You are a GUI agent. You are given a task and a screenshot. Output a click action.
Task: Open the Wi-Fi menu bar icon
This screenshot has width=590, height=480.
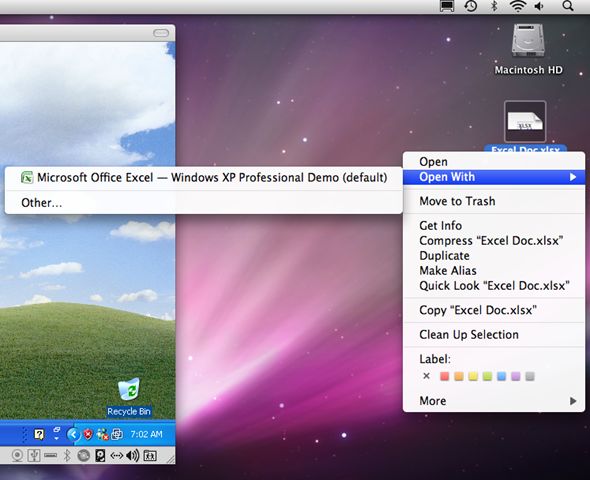518,6
